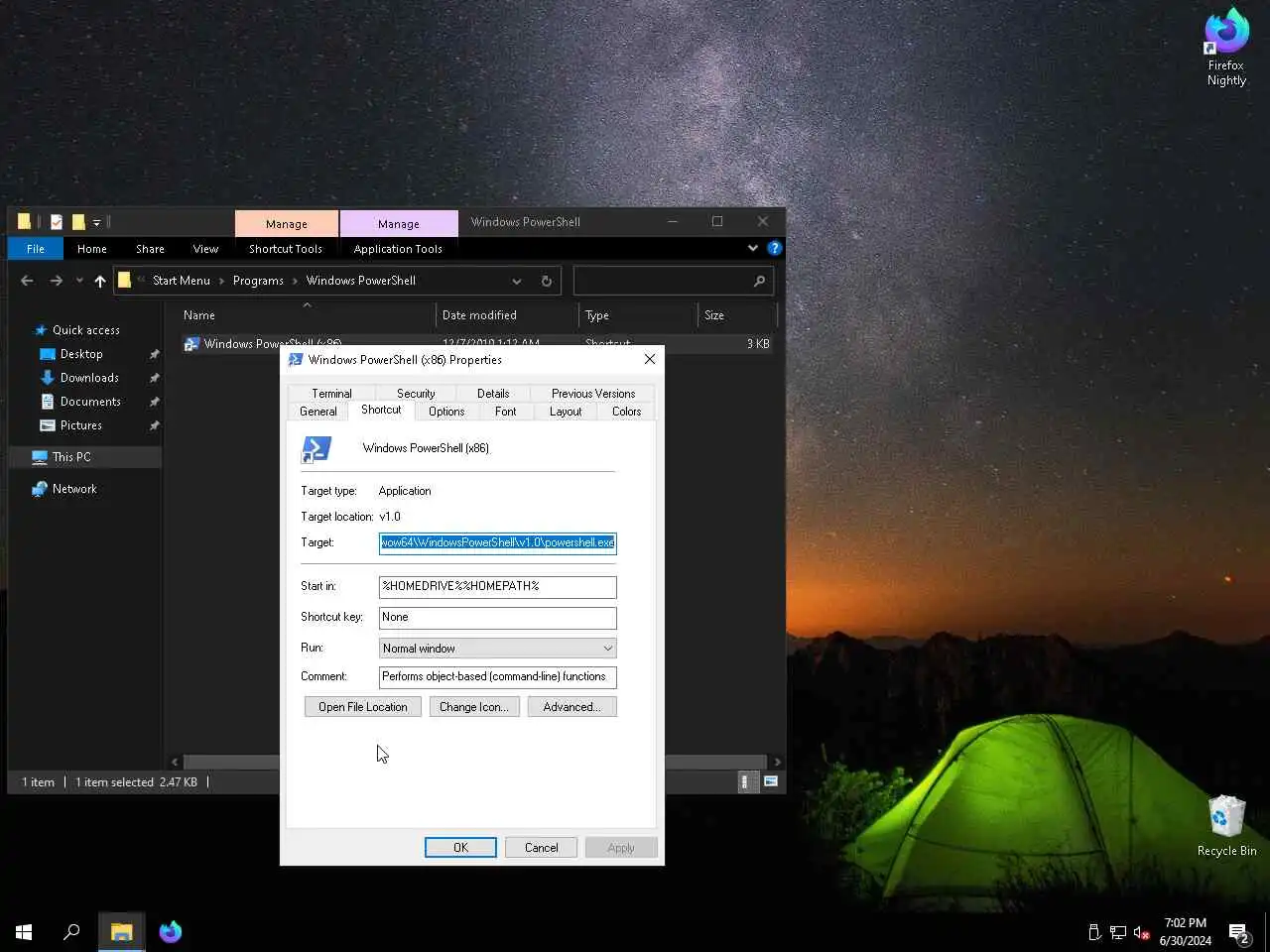This screenshot has width=1270, height=952.
Task: Select the Recycle Bin desktop icon
Action: (x=1226, y=825)
